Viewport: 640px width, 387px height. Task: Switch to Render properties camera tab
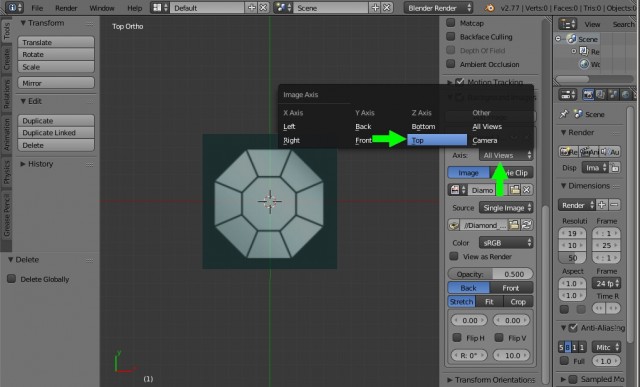pos(588,95)
